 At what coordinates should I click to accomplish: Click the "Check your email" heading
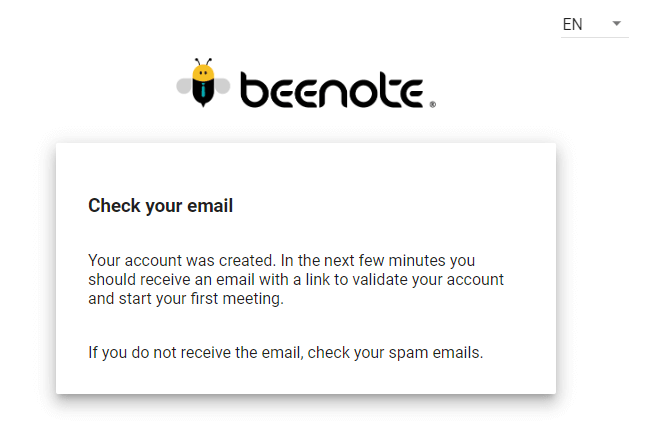coord(160,206)
